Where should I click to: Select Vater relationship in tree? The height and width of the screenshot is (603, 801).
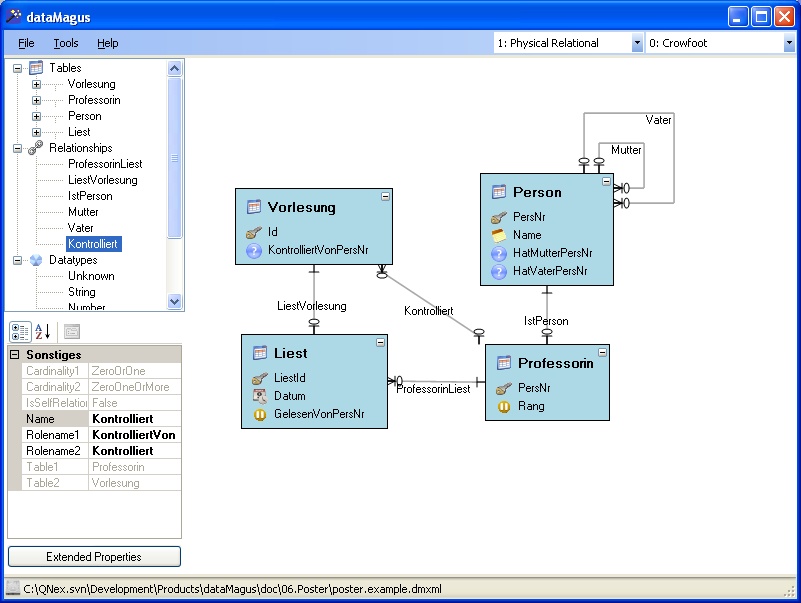pos(81,228)
